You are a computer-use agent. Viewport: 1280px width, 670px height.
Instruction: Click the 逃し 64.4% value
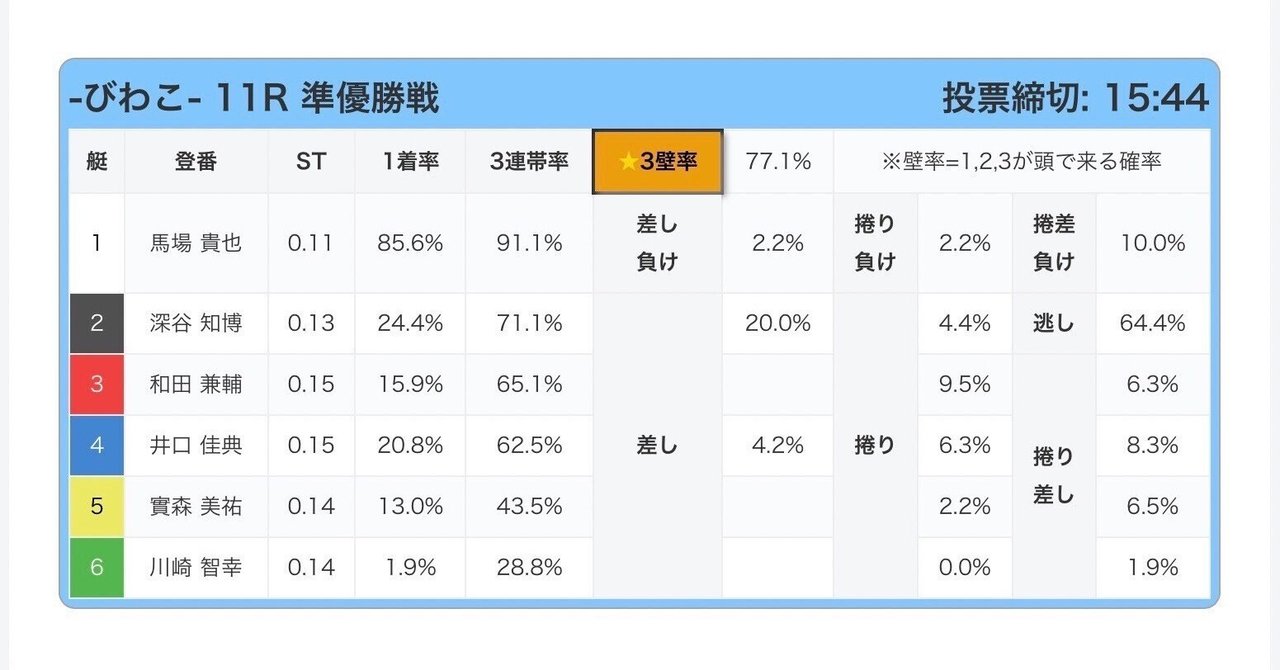click(1153, 323)
